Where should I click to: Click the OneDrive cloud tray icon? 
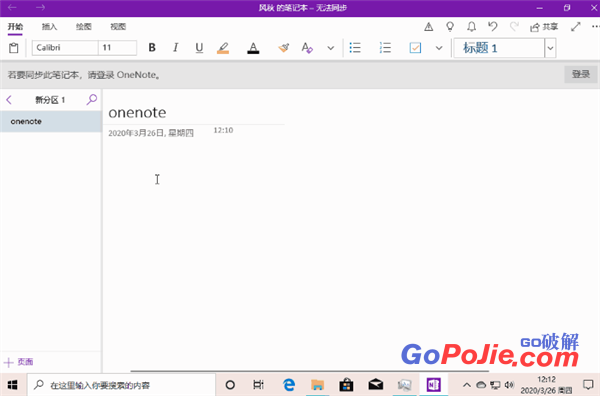pyautogui.click(x=481, y=385)
